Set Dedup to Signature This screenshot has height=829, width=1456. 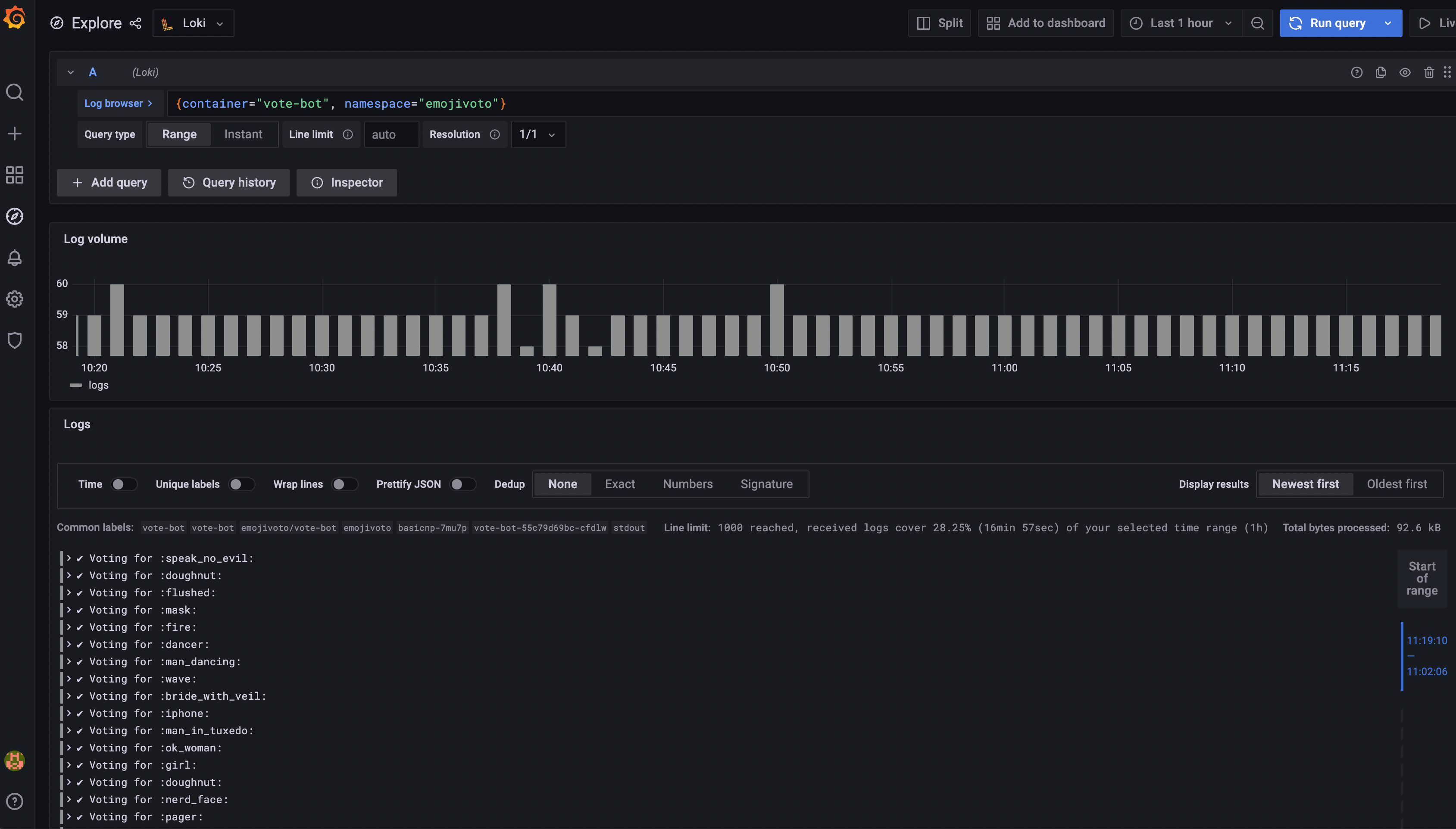point(766,485)
